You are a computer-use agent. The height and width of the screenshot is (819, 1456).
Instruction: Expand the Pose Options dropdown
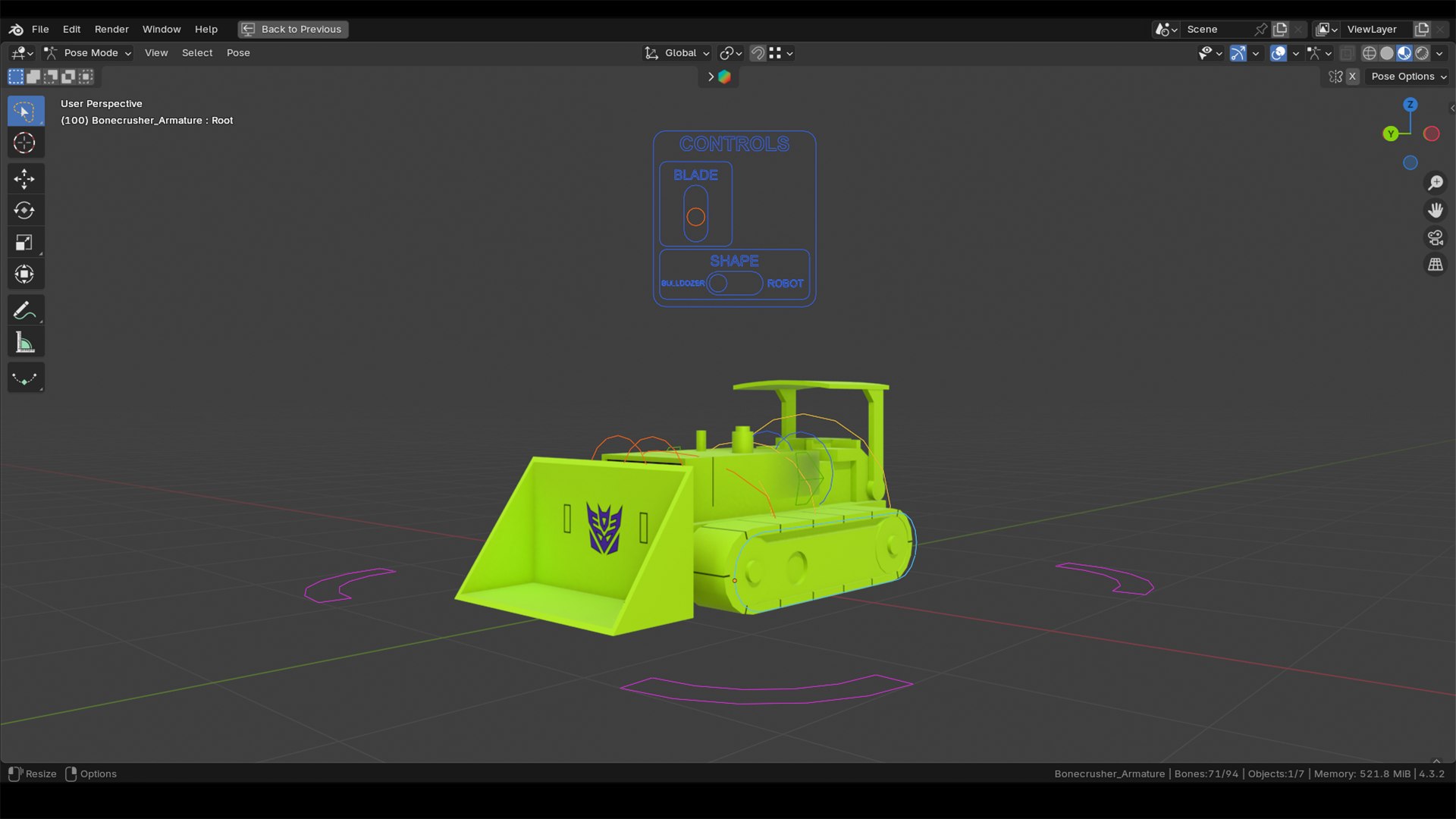click(1408, 77)
